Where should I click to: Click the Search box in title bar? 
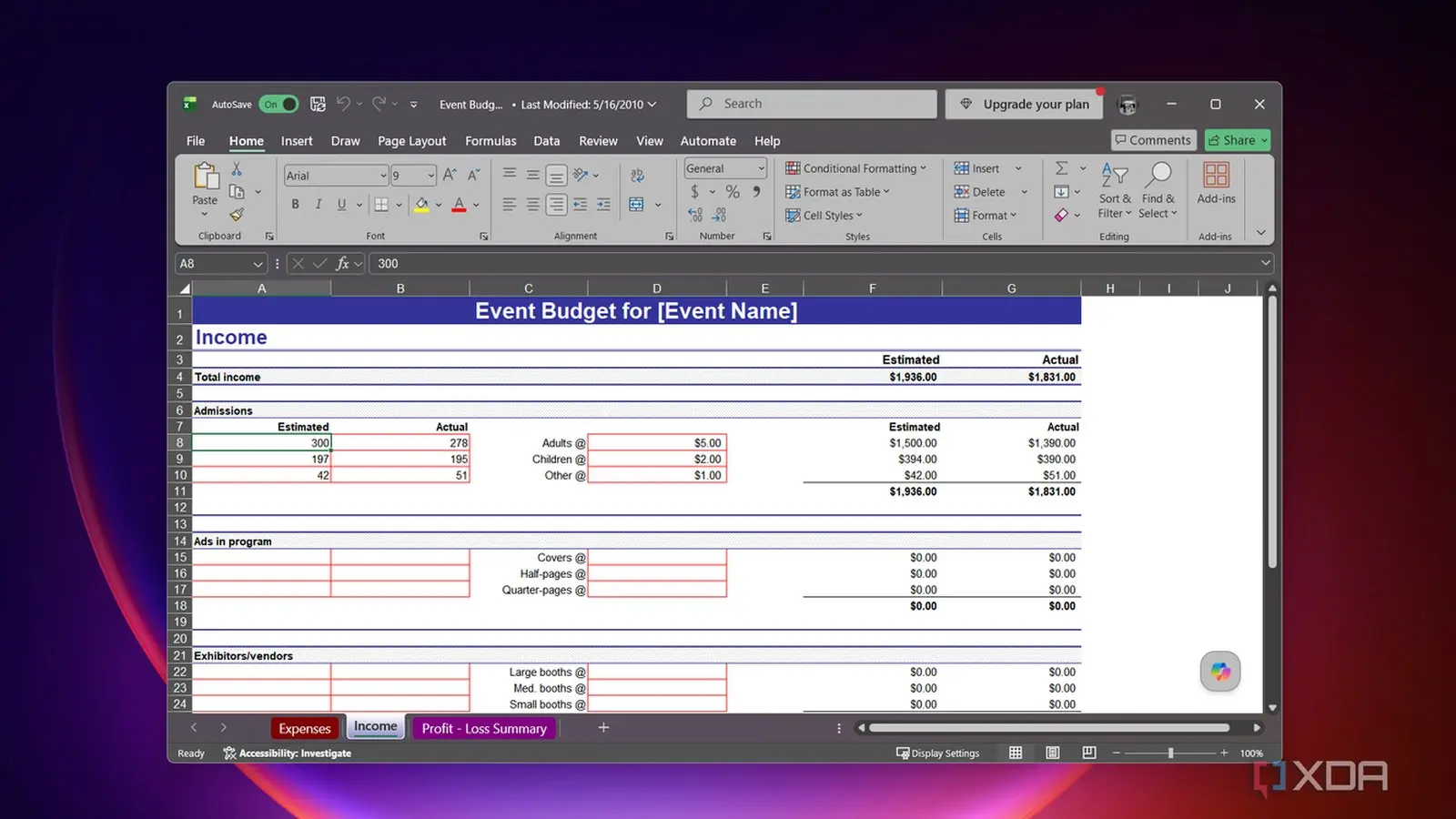812,104
